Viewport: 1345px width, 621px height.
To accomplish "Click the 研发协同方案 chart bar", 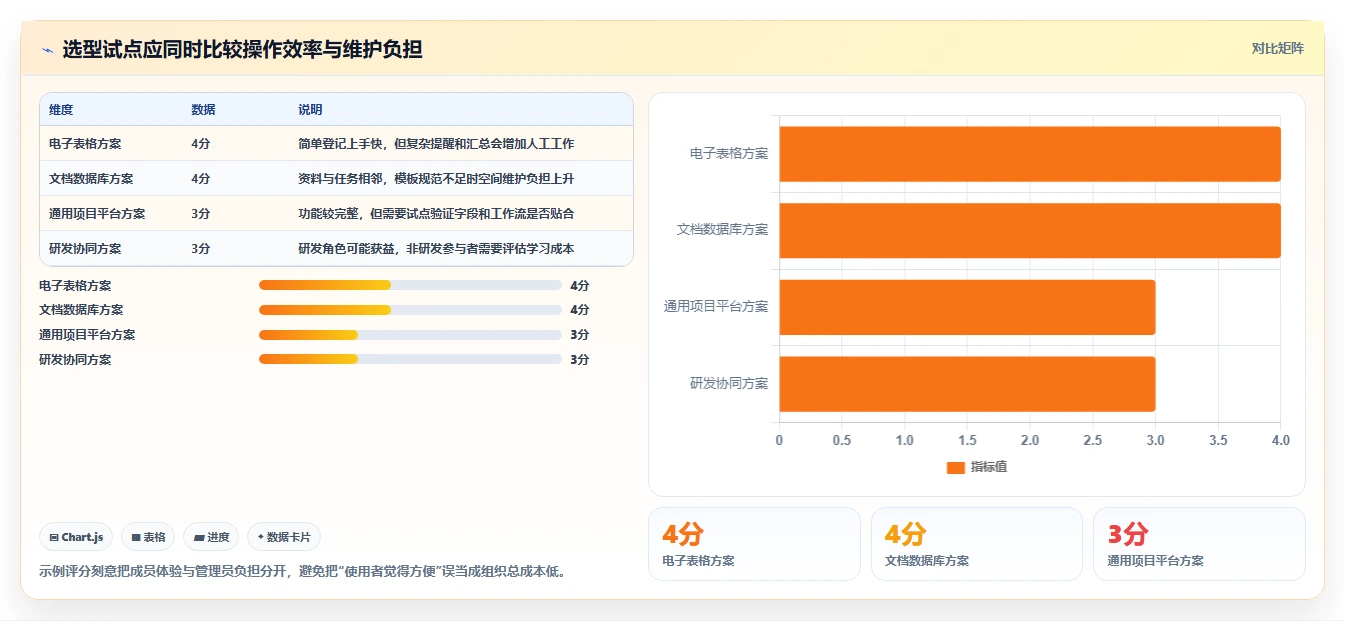I will pyautogui.click(x=967, y=384).
